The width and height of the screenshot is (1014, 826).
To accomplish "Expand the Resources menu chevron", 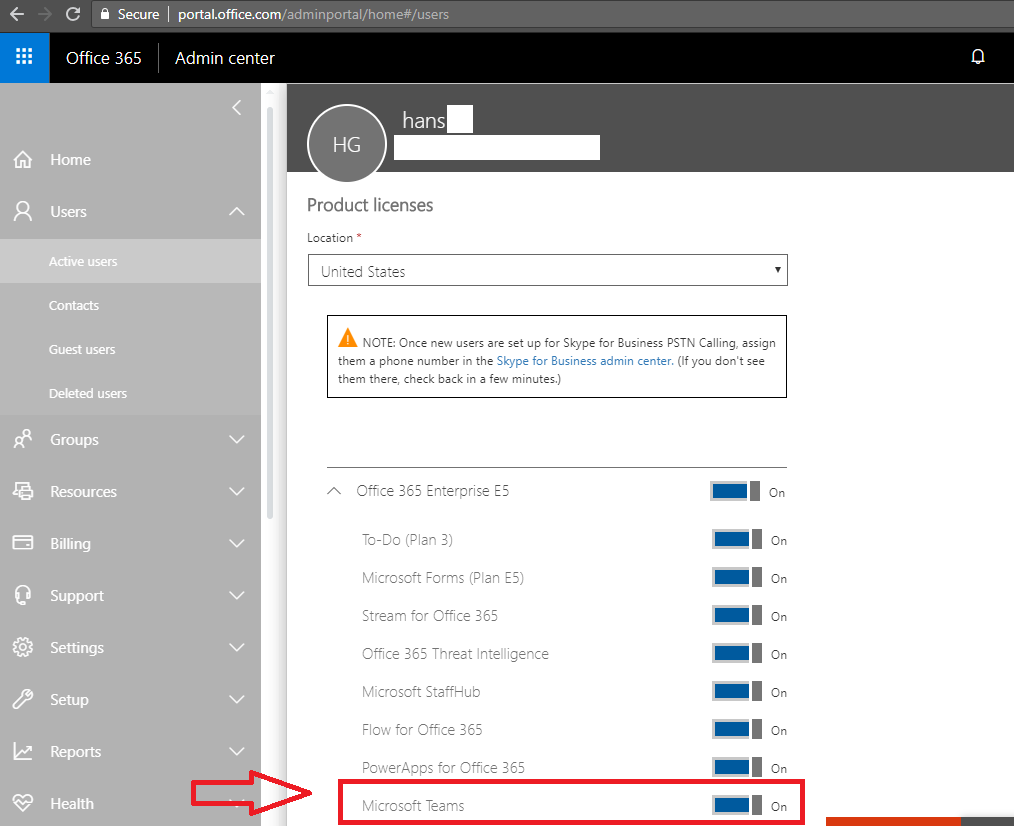I will coord(237,491).
